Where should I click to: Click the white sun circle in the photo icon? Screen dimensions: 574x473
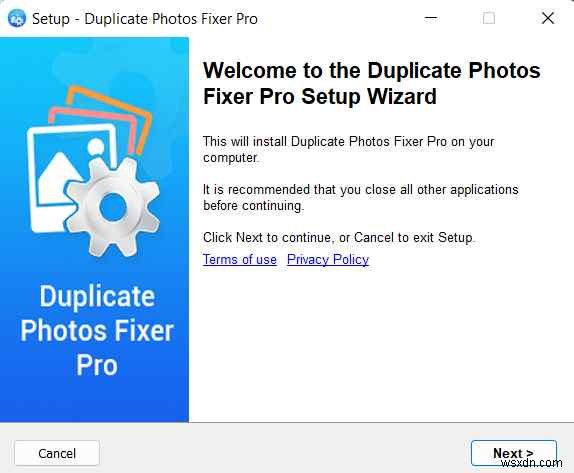[96, 147]
